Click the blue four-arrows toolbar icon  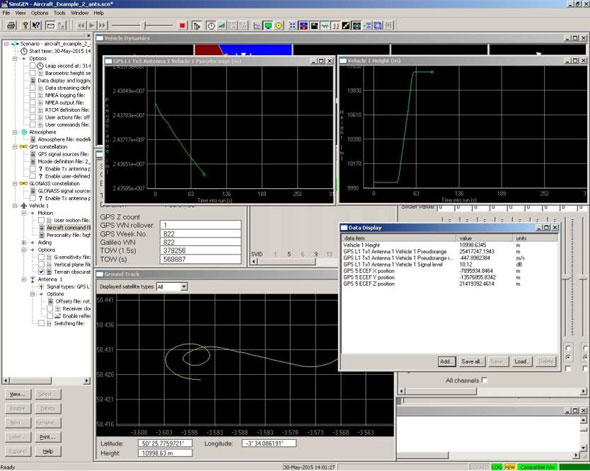292,26
